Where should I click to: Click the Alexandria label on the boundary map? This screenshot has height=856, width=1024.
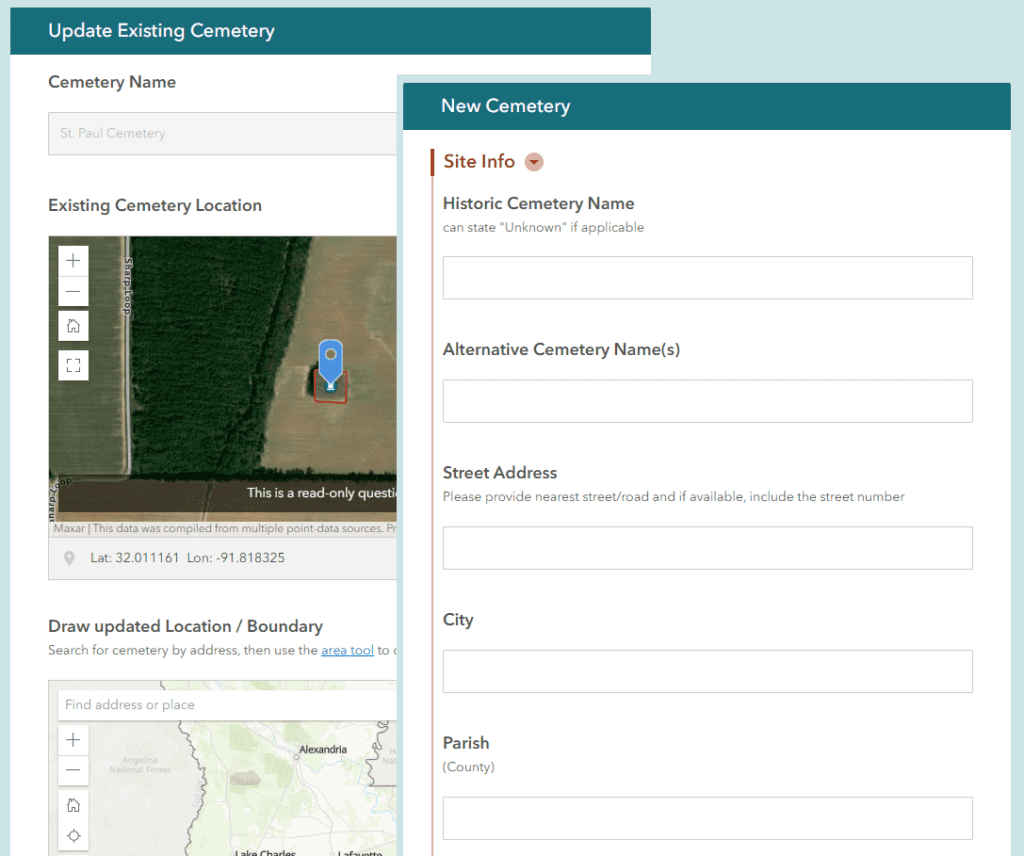pos(323,750)
